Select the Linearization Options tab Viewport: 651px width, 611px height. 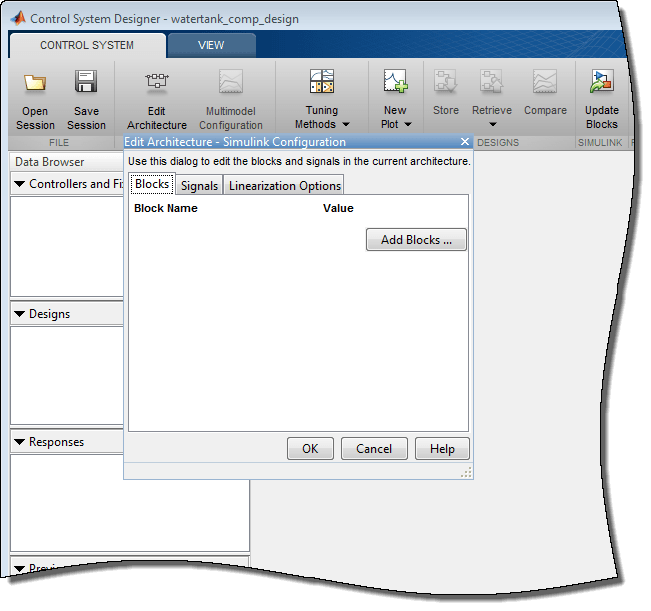[x=285, y=186]
